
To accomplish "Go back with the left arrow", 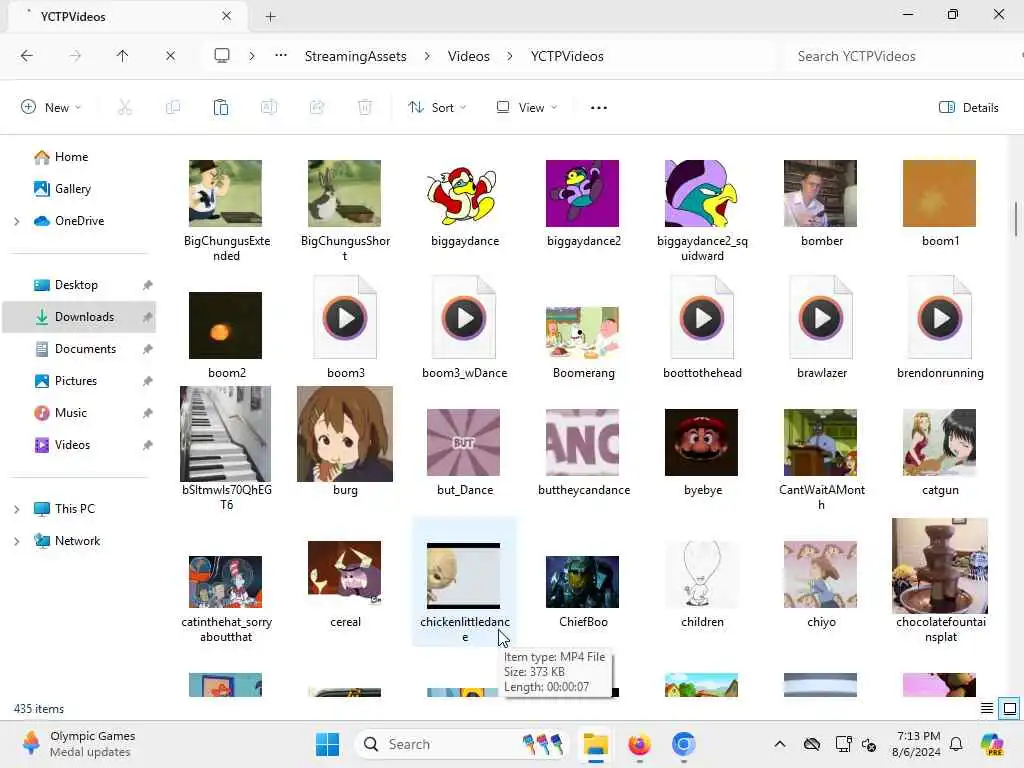I will (27, 56).
